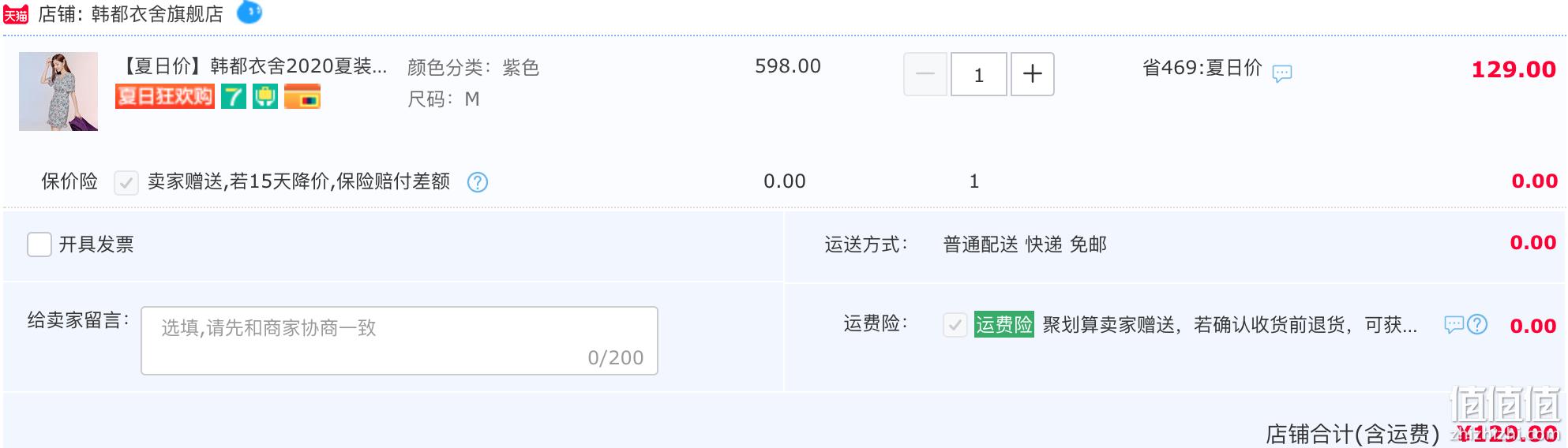Click the quantity input field
This screenshot has height=448, width=1568.
click(979, 74)
